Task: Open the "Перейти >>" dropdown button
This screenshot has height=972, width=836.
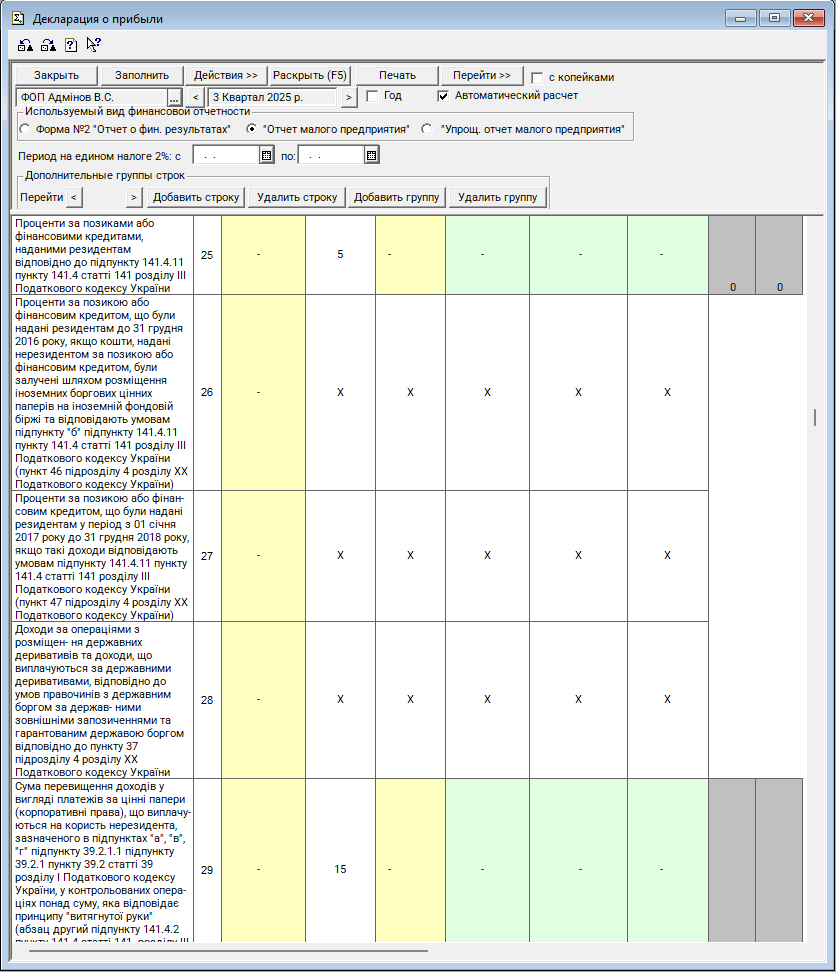Action: pos(482,76)
